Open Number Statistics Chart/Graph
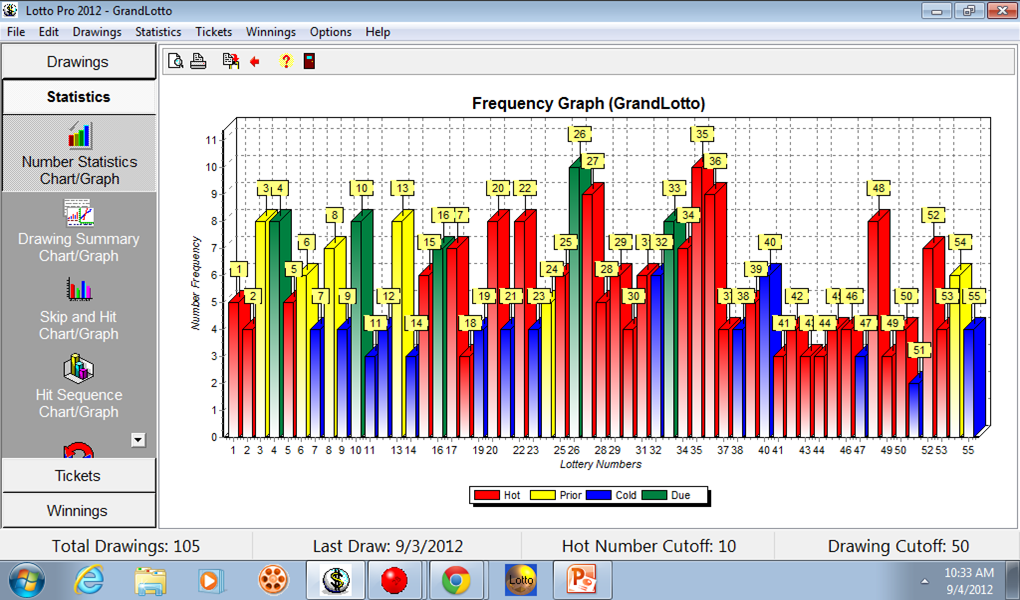Image resolution: width=1020 pixels, height=600 pixels. 79,154
